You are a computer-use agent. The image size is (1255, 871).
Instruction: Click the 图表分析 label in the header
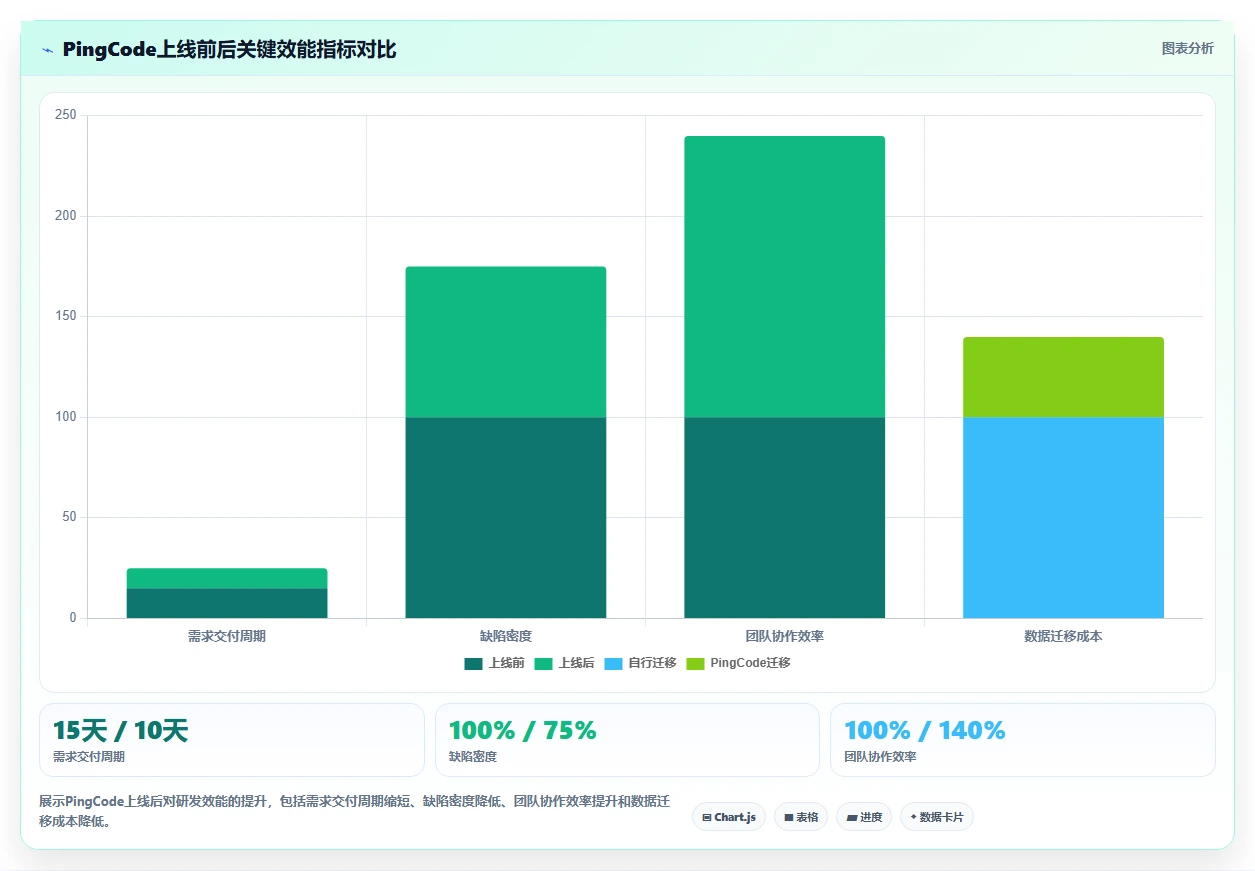(1187, 49)
